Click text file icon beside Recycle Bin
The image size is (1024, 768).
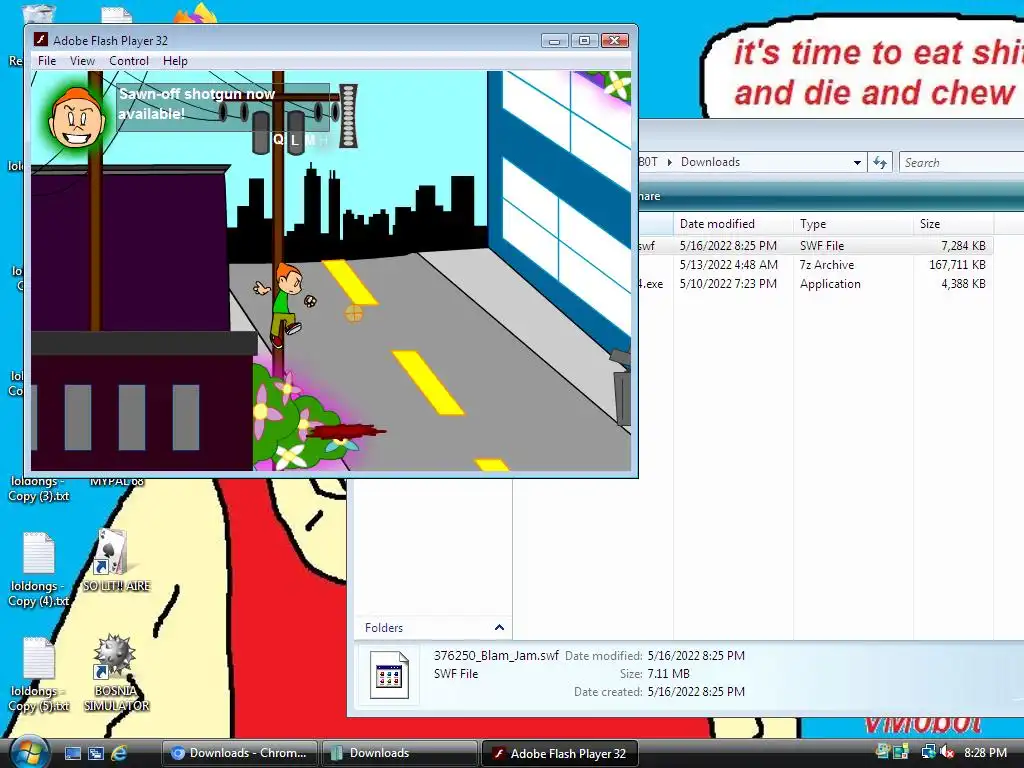point(118,14)
